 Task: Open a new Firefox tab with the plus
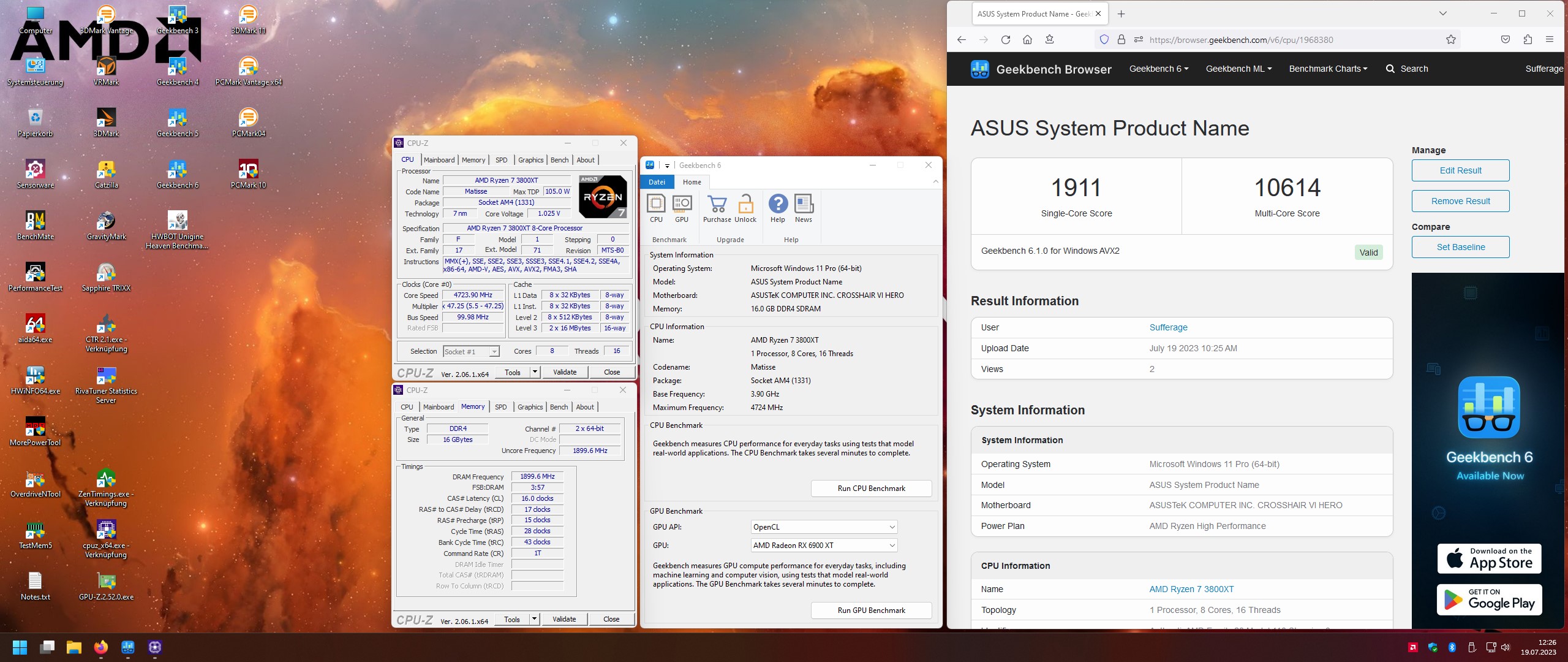pyautogui.click(x=1121, y=13)
